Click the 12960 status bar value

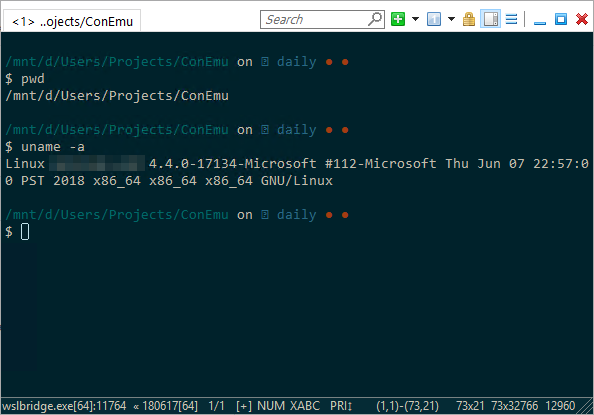point(560,406)
